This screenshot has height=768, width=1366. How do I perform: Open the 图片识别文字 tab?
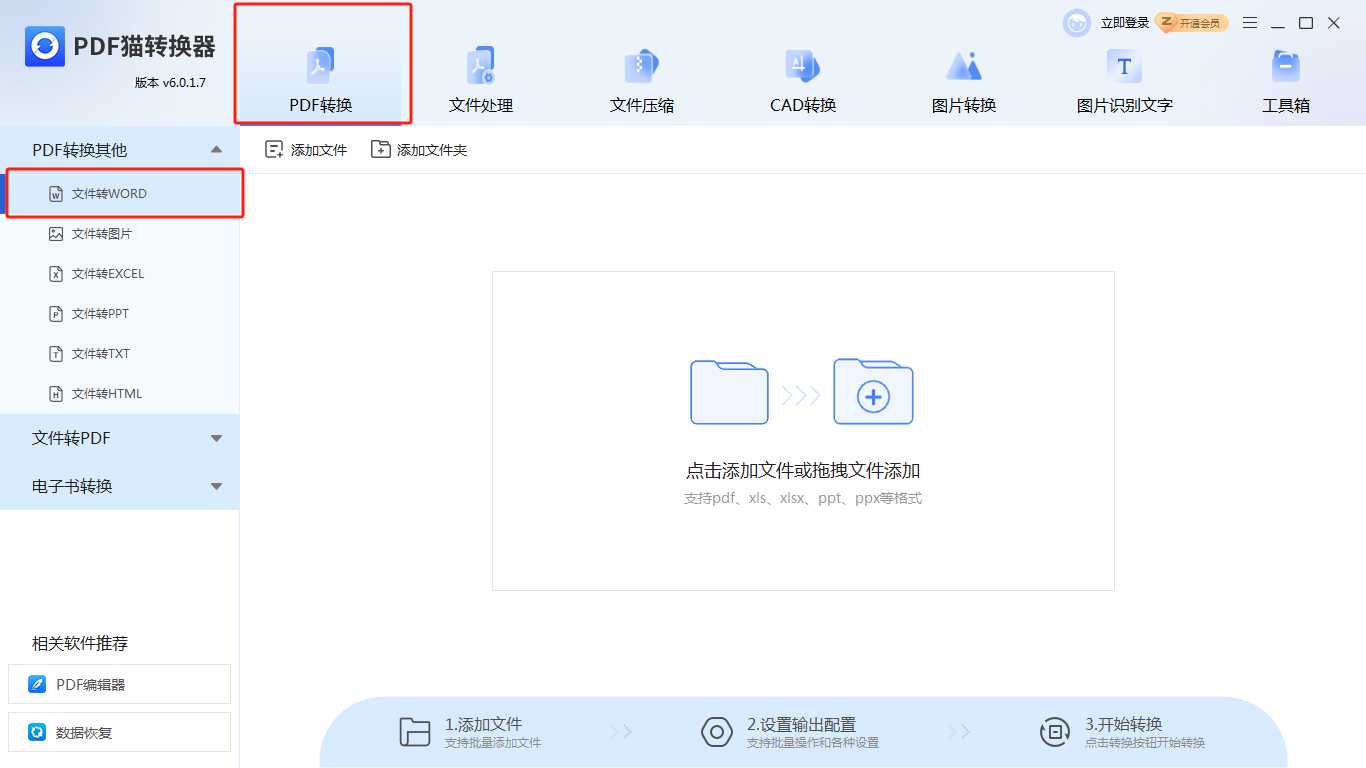(x=1125, y=80)
